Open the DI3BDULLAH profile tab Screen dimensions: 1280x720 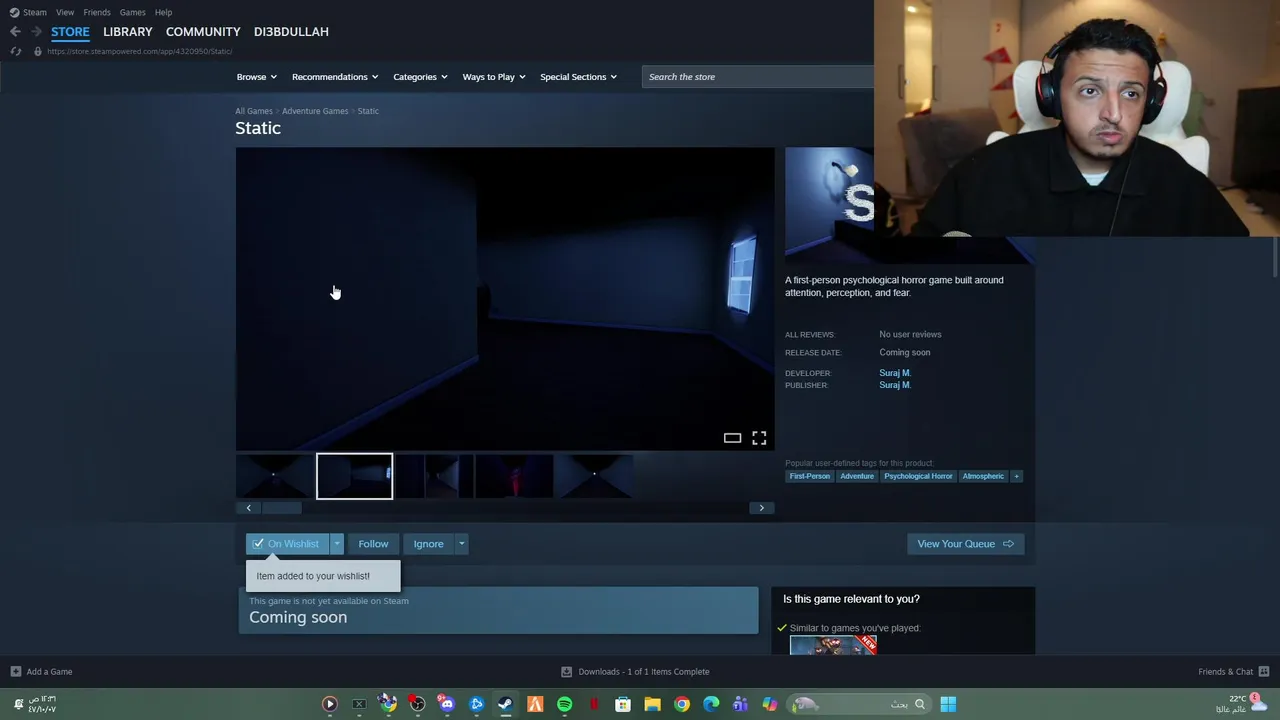tap(291, 31)
